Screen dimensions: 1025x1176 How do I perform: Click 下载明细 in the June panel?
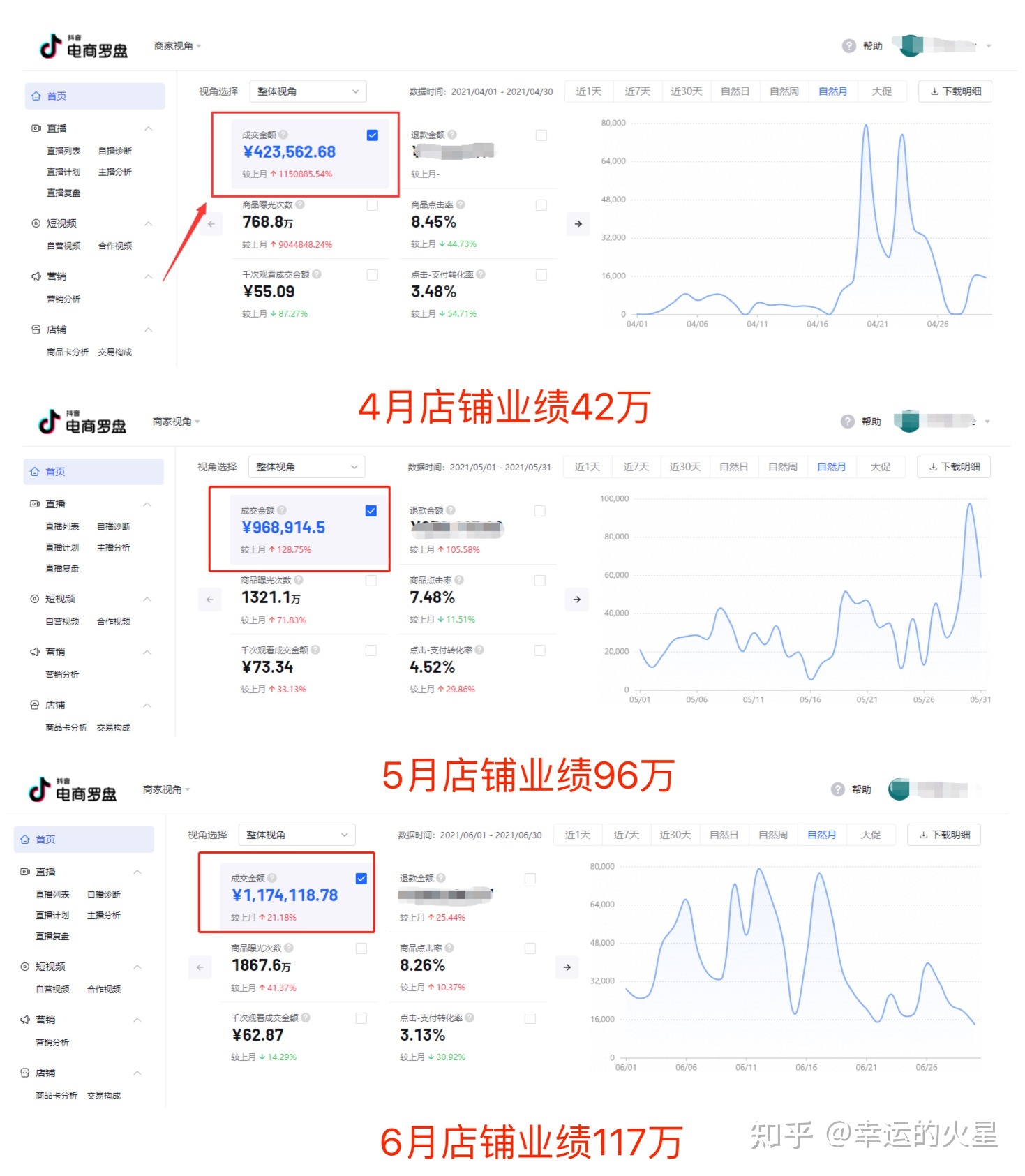(944, 835)
